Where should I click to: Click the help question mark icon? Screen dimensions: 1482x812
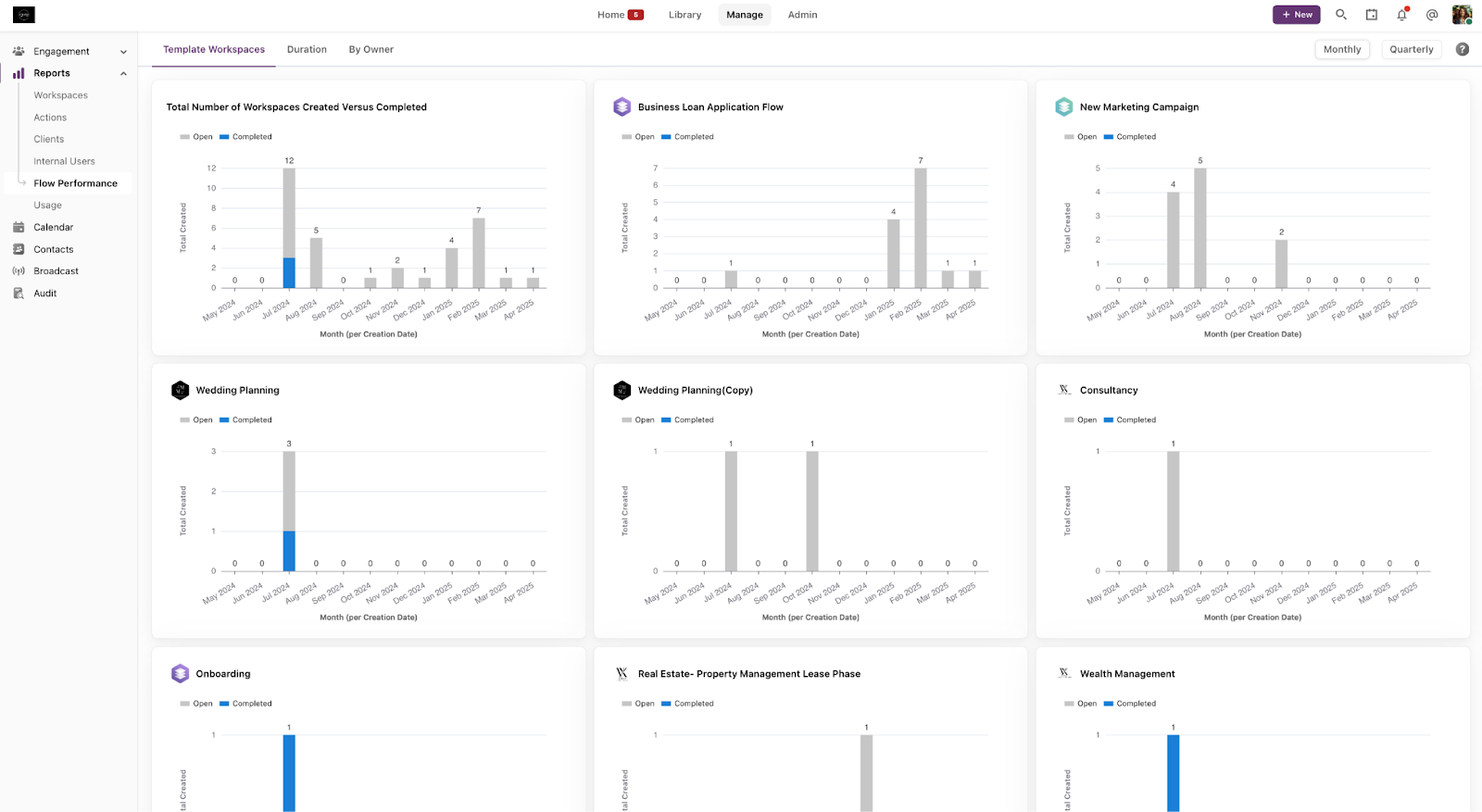(x=1463, y=49)
